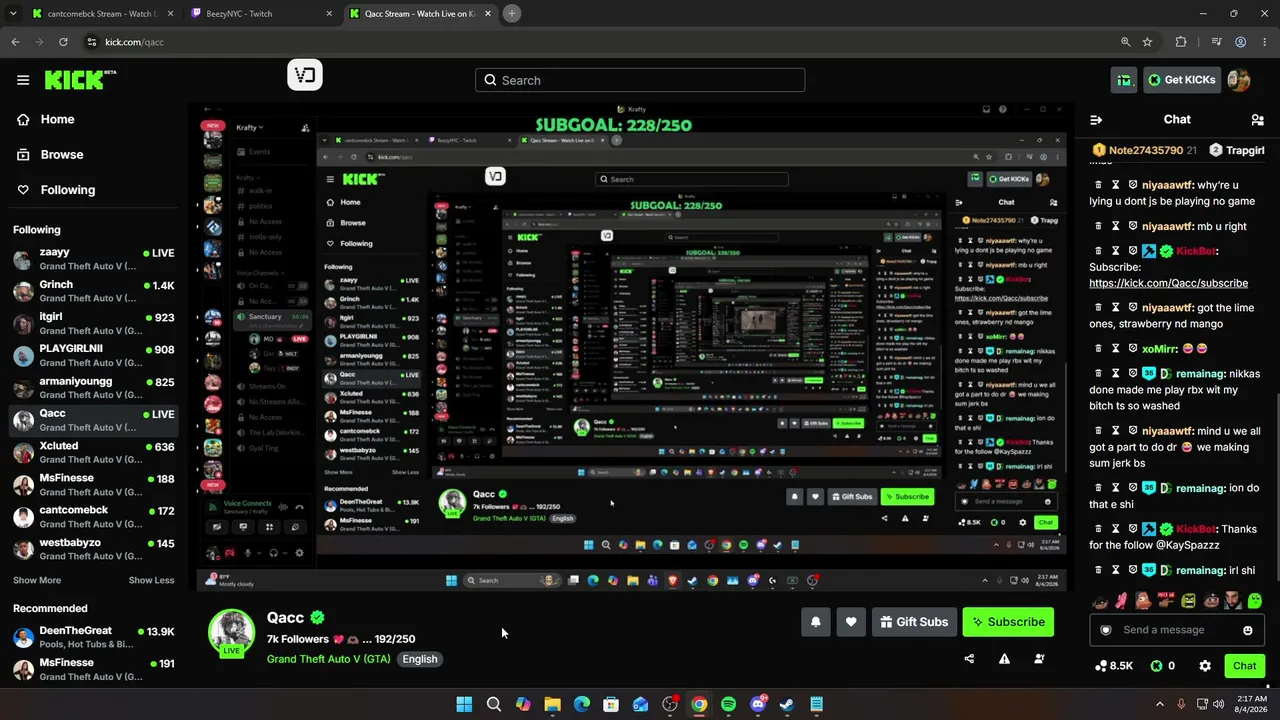Viewport: 1280px width, 720px height.
Task: Collapse the list with Show Less
Action: pos(151,580)
